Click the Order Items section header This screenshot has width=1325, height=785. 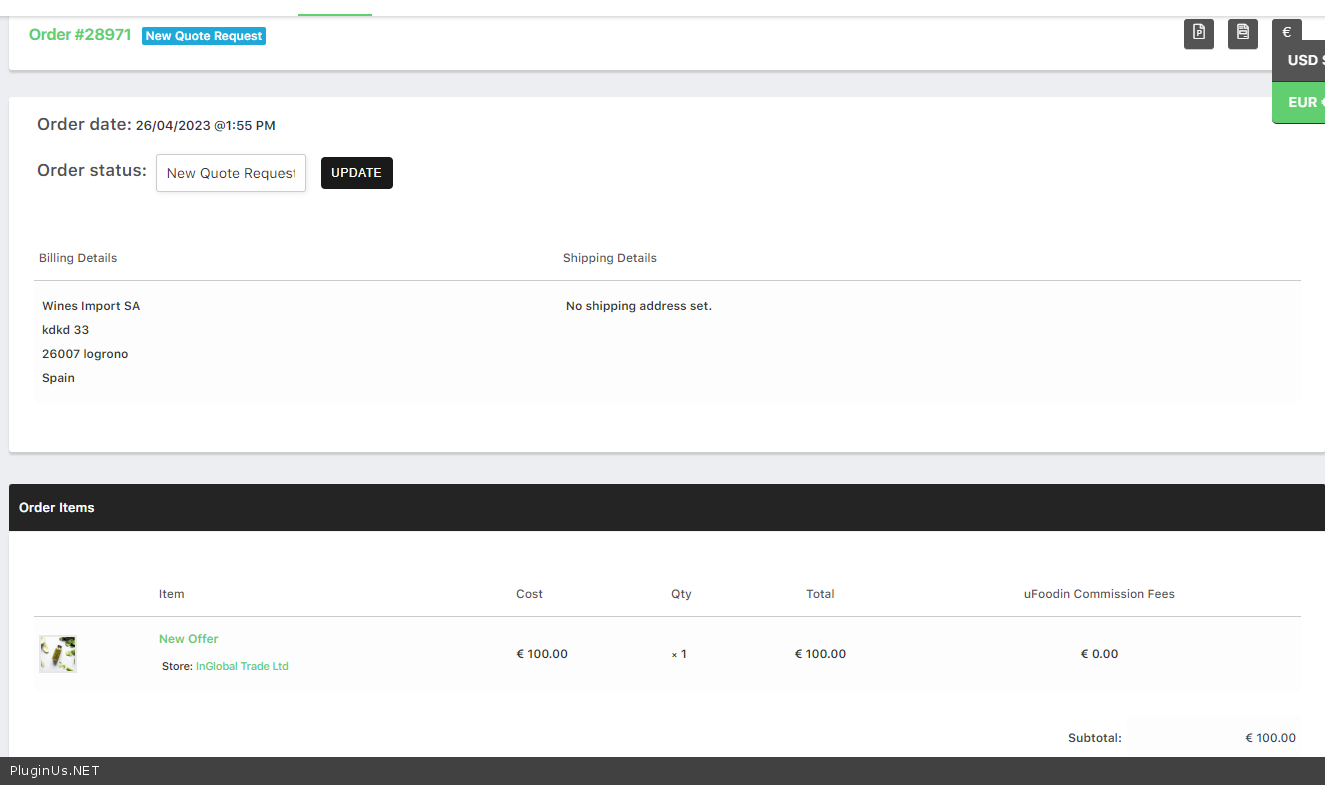click(x=57, y=508)
